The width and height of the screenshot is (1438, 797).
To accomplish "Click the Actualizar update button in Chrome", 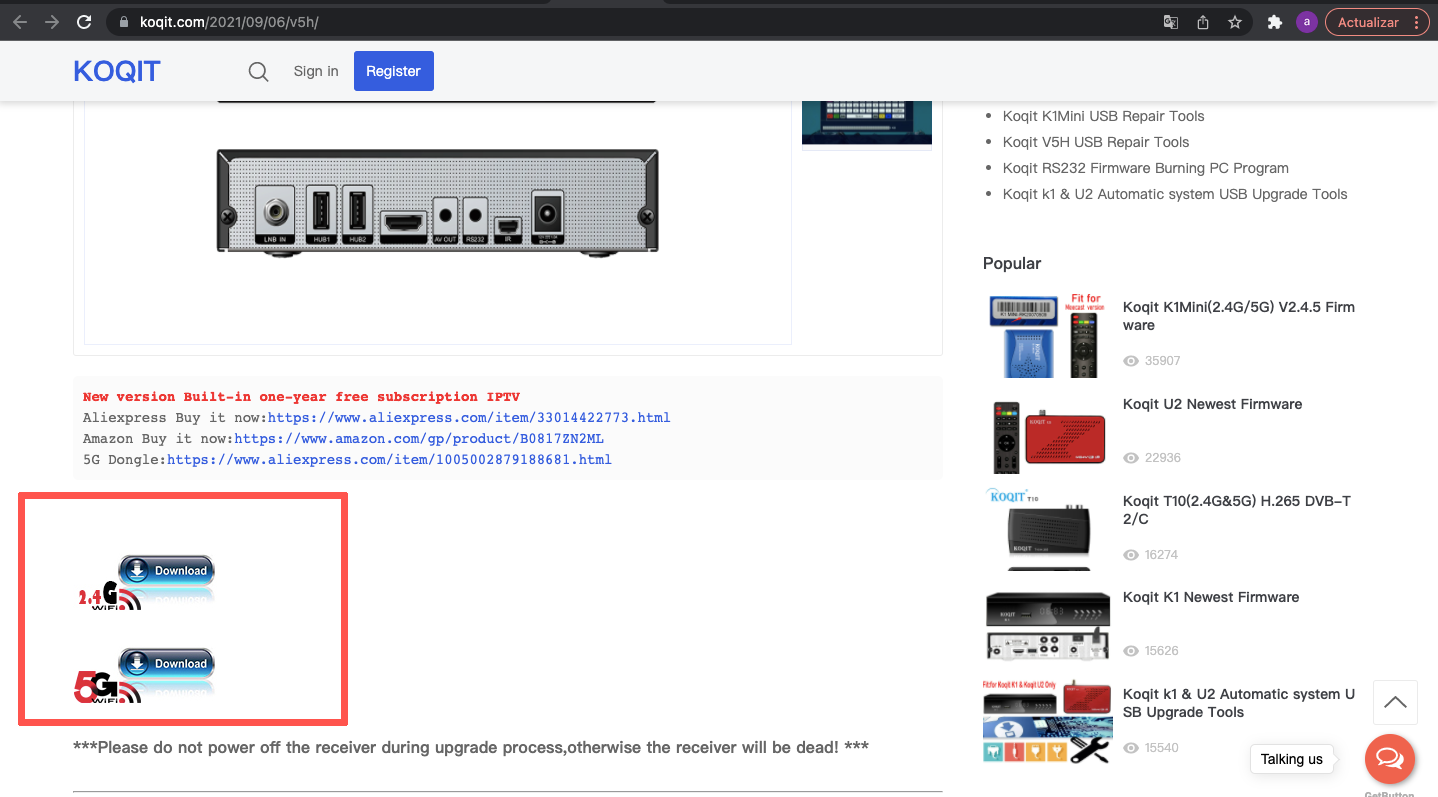I will (1367, 22).
